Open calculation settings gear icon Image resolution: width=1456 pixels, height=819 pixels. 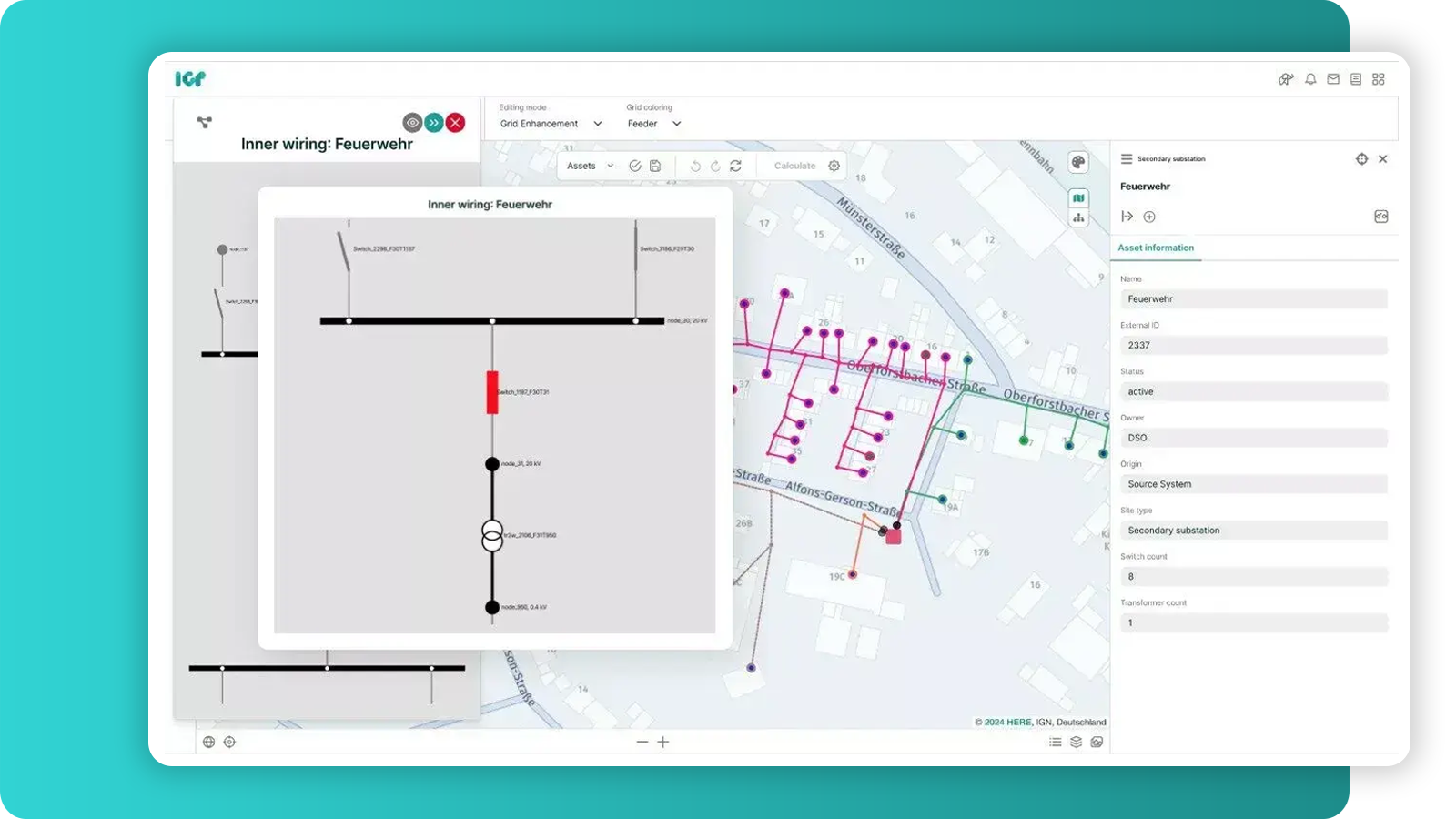pyautogui.click(x=834, y=166)
